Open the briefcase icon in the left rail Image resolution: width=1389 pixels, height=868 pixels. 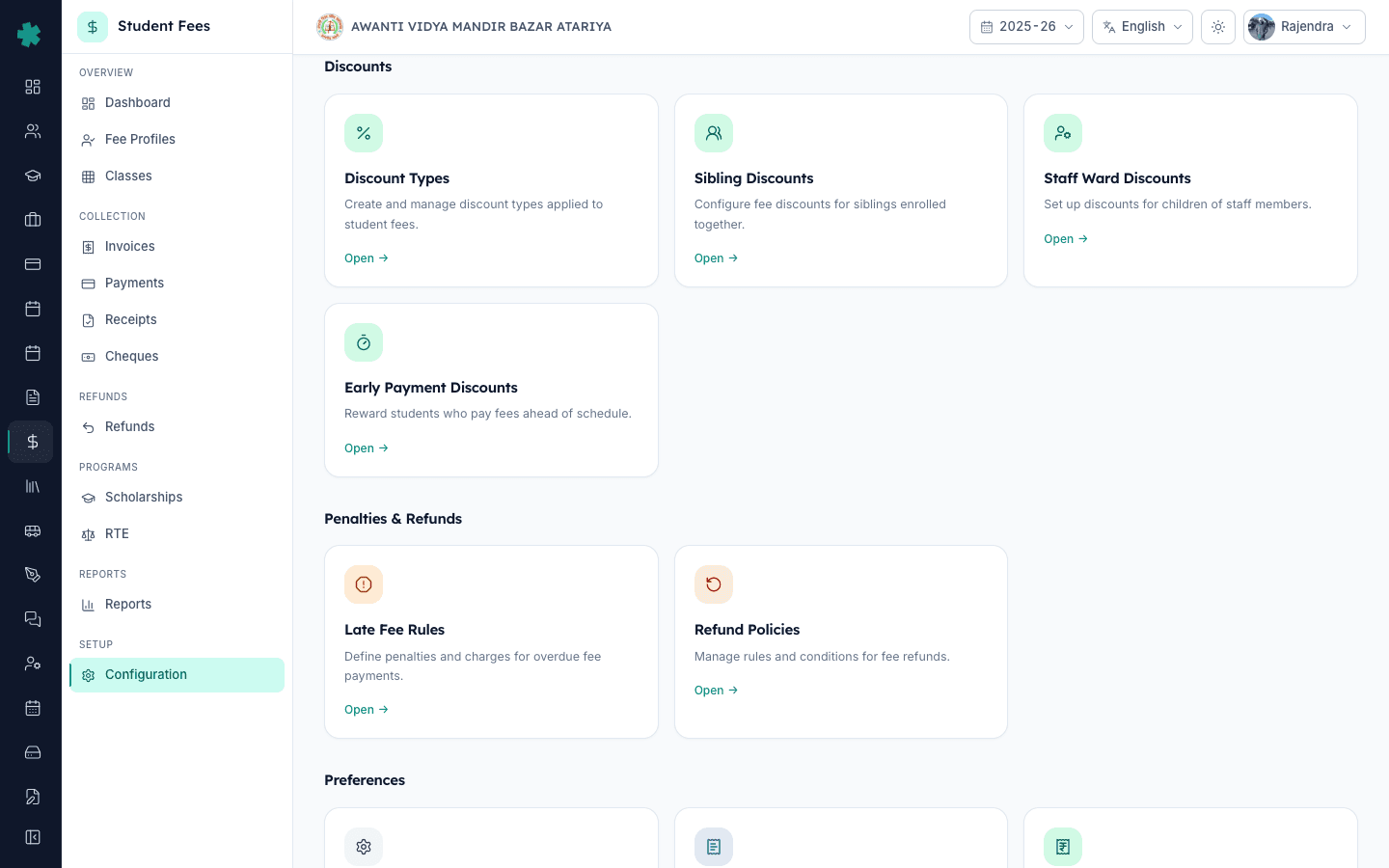[33, 220]
